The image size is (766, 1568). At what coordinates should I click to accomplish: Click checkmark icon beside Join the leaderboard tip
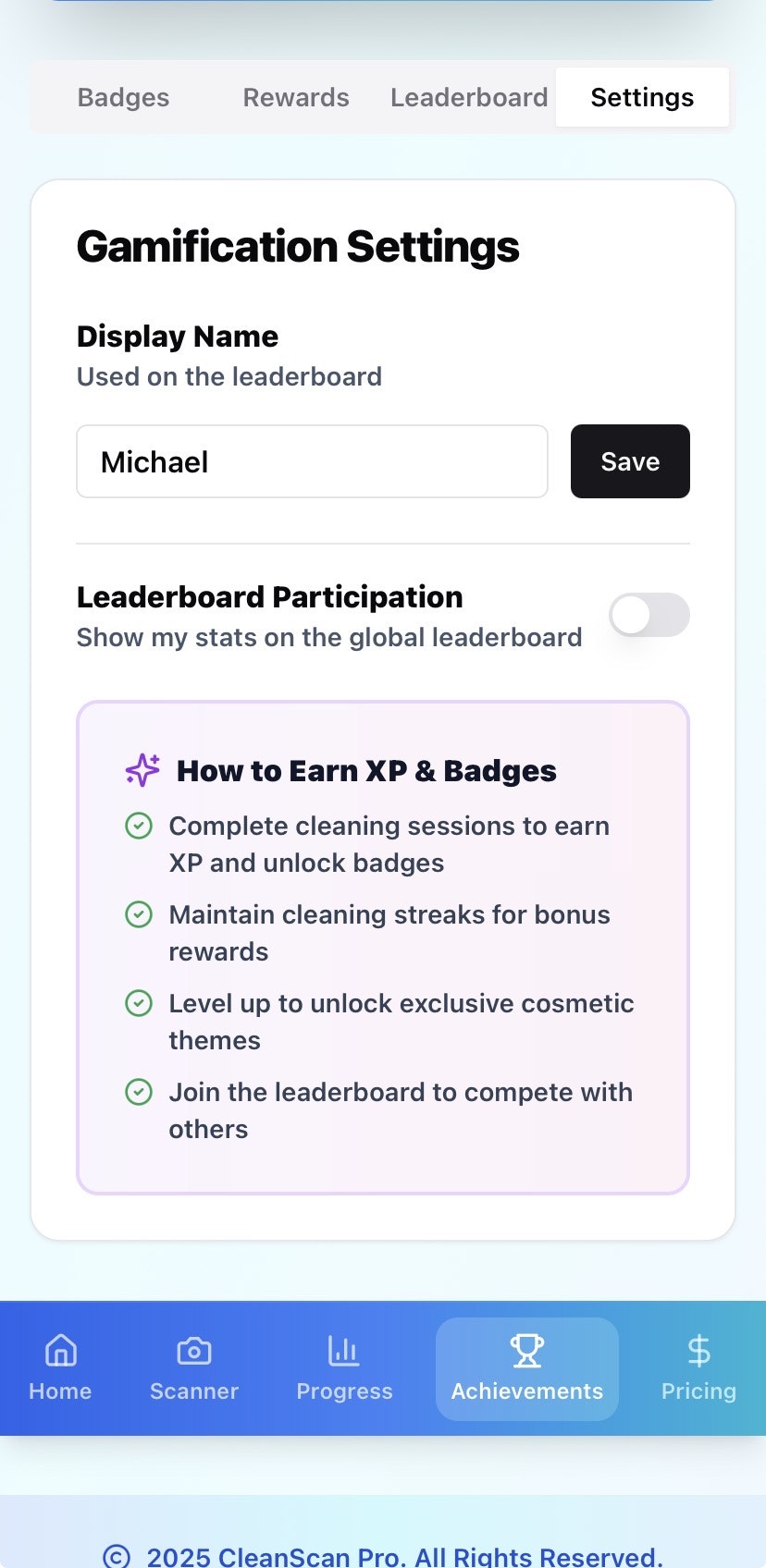pos(139,1092)
